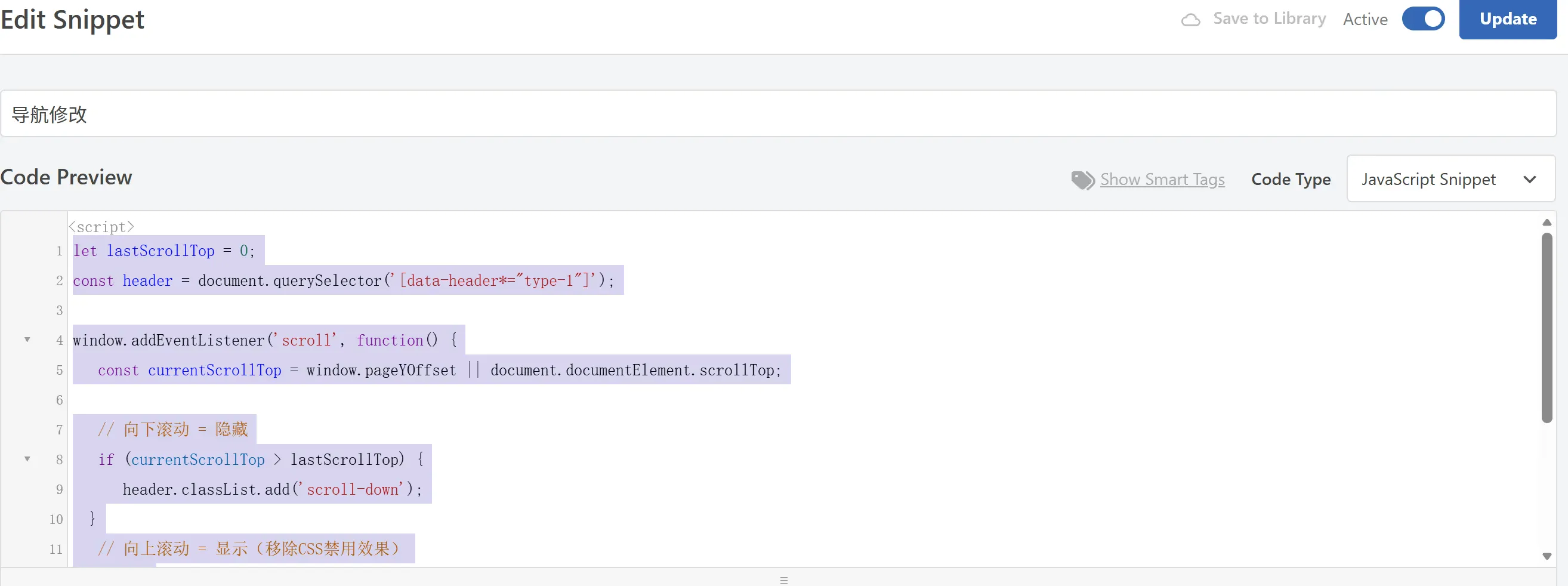Collapse the if block fold at line 8
Screen dimensions: 1568x586
coord(27,459)
